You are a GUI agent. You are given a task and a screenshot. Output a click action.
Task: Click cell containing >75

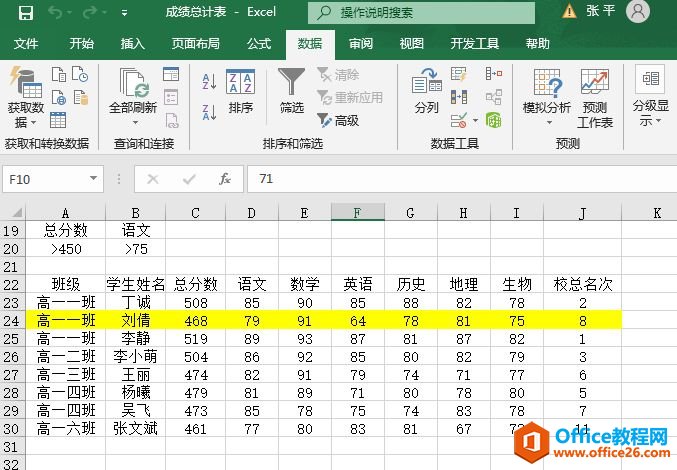136,249
